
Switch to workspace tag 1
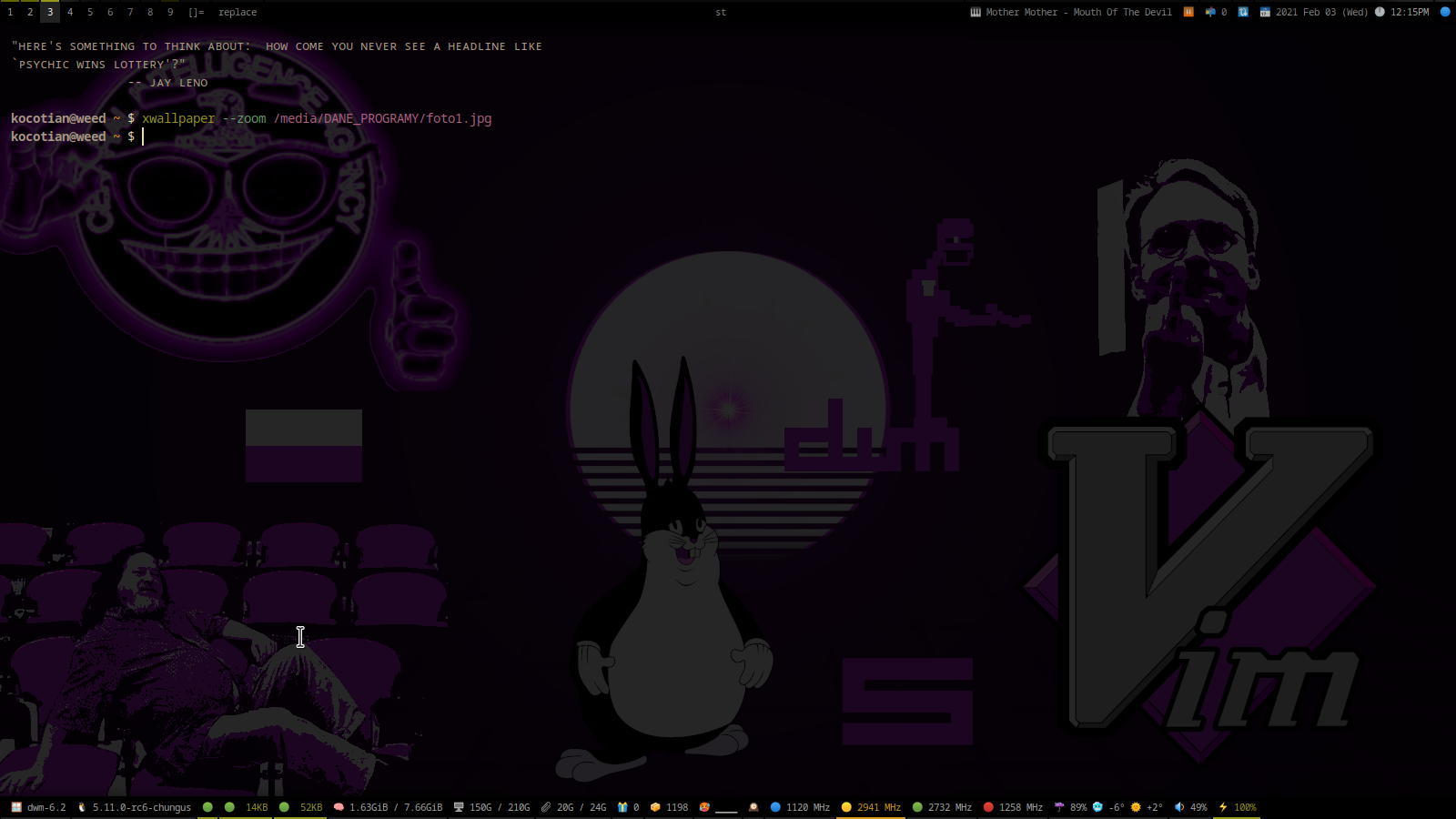click(10, 12)
